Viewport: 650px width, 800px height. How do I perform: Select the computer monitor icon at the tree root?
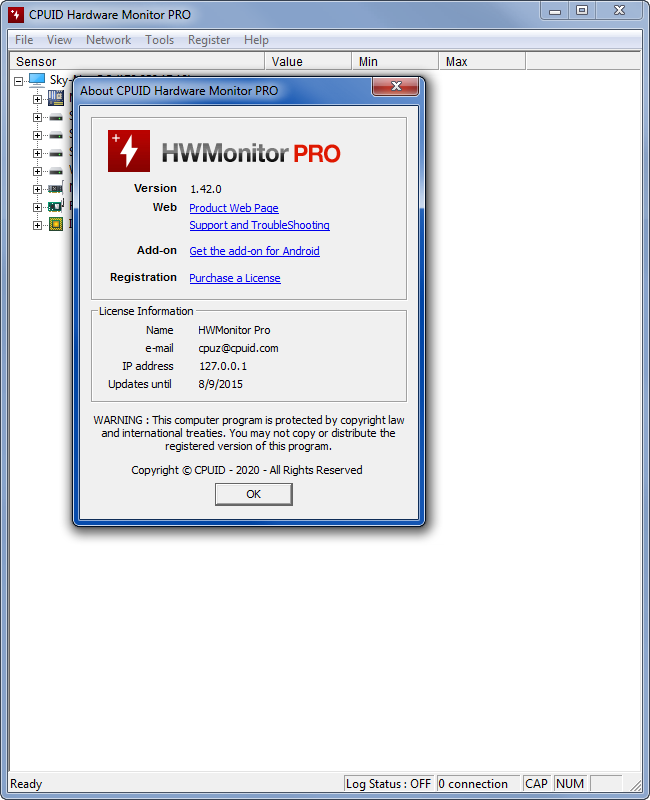(37, 80)
